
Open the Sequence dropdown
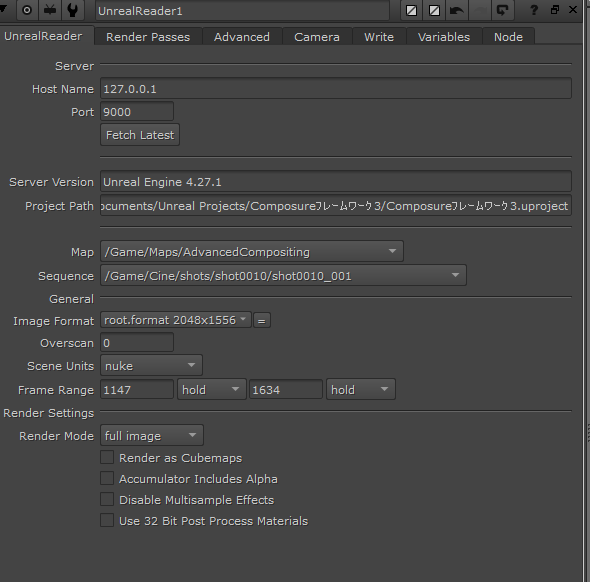point(283,276)
